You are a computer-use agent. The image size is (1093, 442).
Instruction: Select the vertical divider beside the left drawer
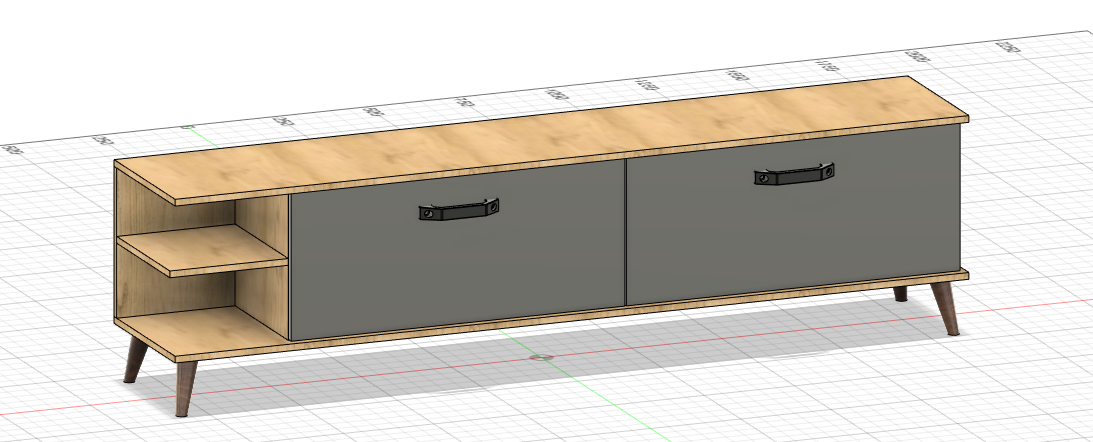[262, 268]
